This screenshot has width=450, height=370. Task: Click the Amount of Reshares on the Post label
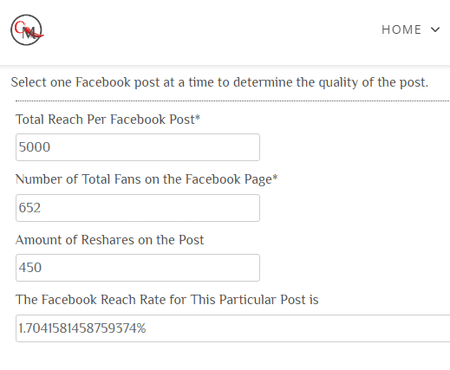coord(110,240)
